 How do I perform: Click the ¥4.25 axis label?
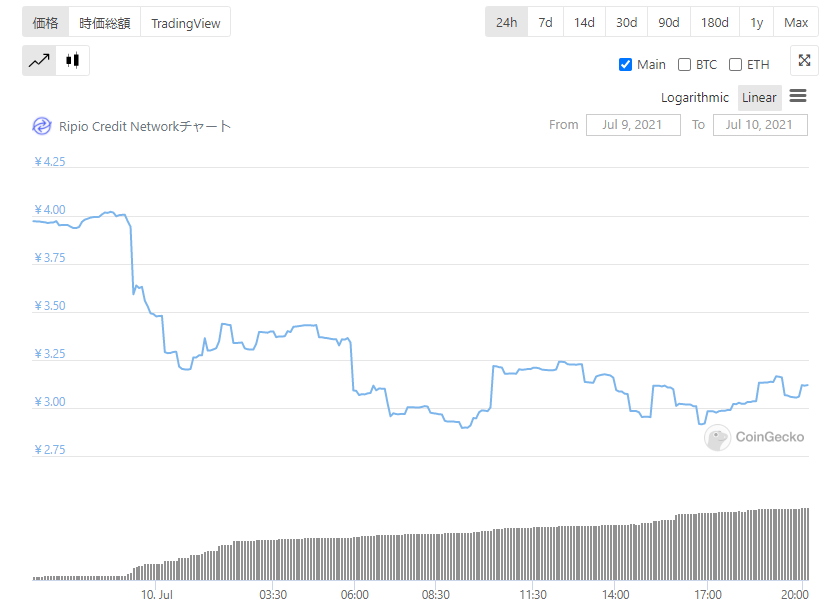point(50,162)
